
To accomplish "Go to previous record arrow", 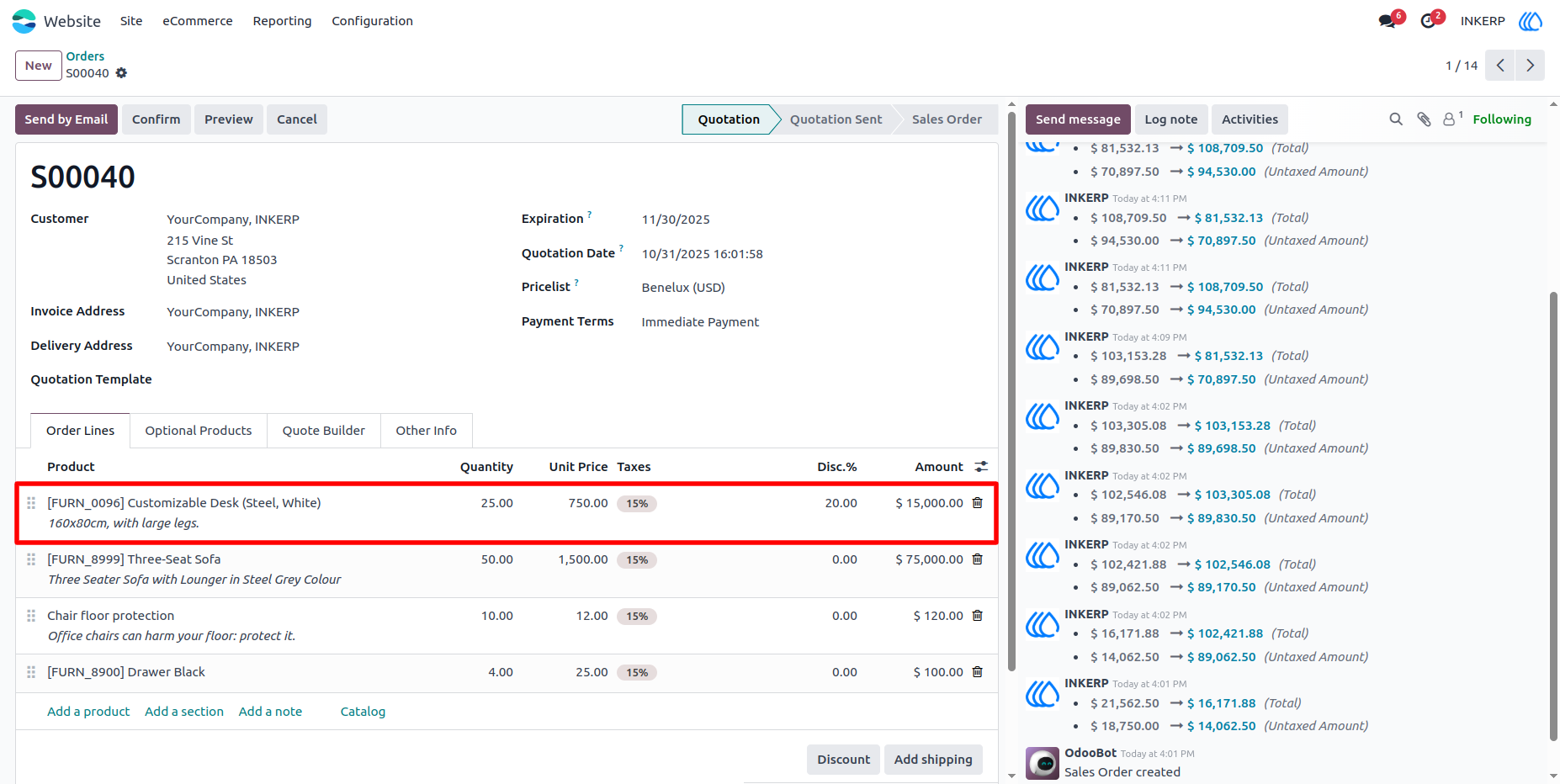I will tap(1500, 66).
